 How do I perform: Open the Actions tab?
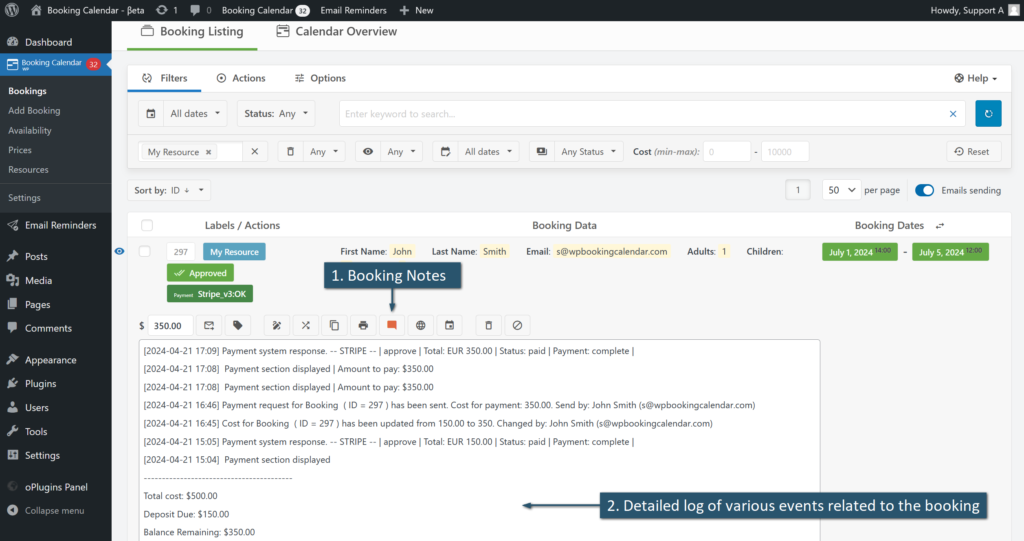(x=241, y=78)
